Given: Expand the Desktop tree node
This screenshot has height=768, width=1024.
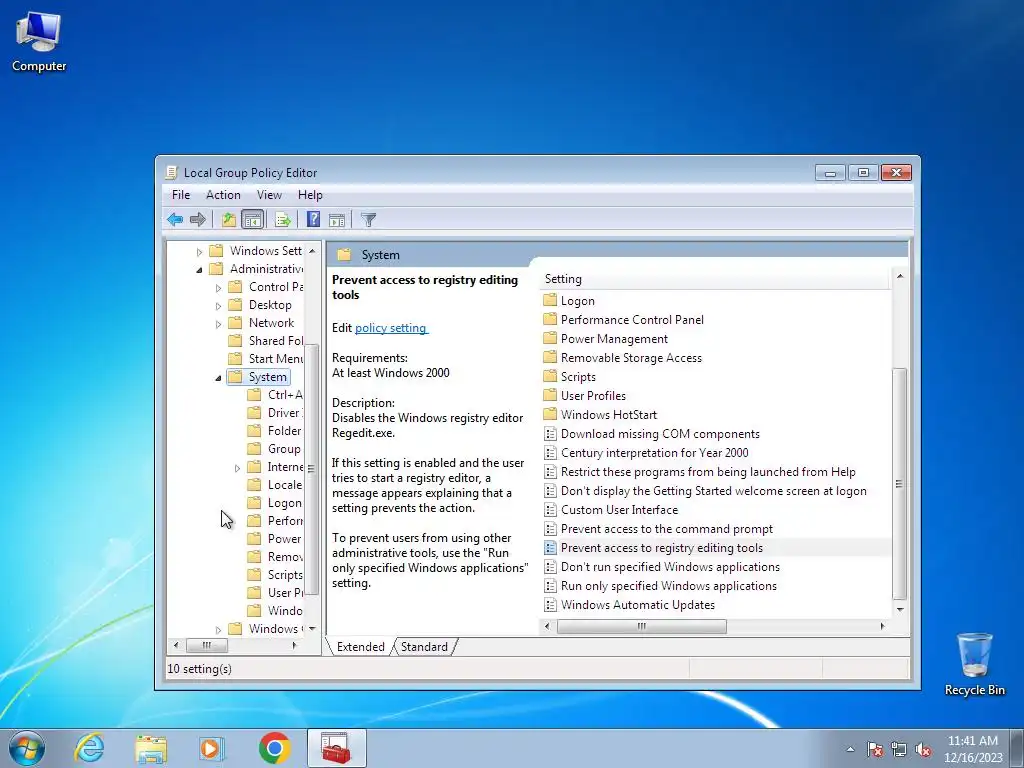Looking at the screenshot, I should point(218,306).
